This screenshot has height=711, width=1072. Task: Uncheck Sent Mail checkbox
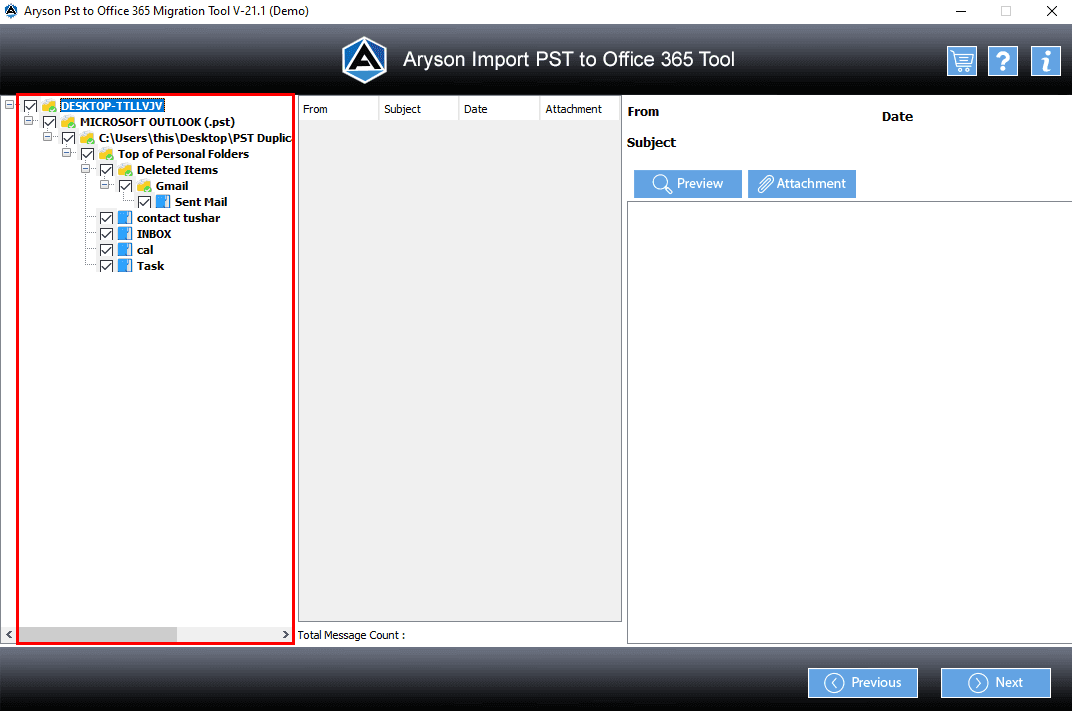pos(144,202)
